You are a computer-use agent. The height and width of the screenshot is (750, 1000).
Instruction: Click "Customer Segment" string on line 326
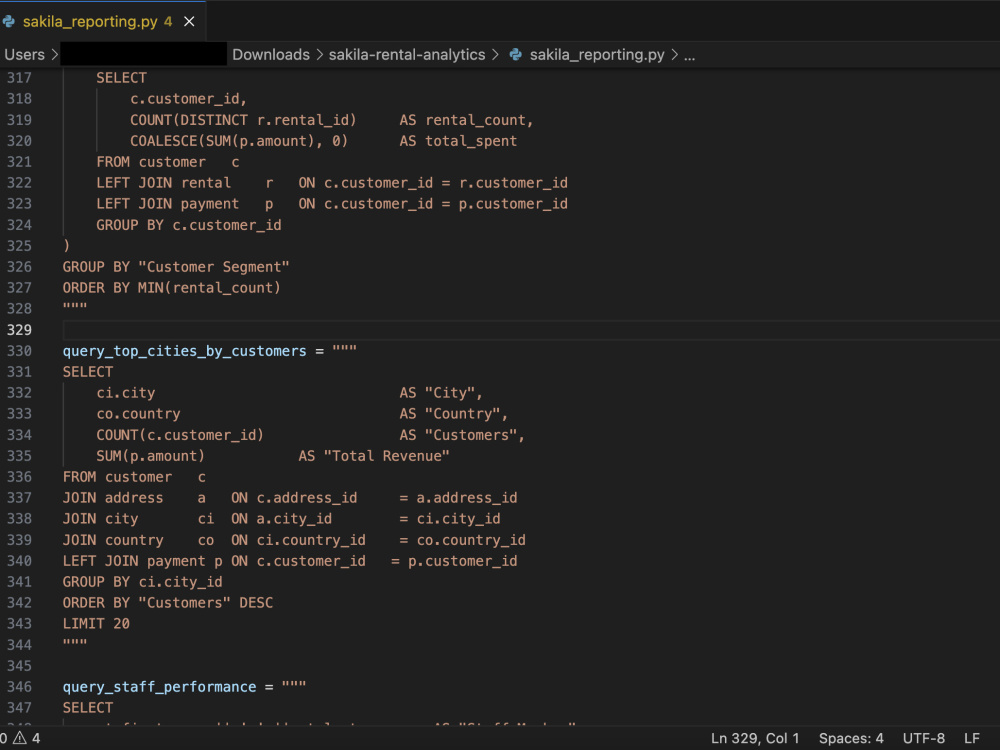pos(214,267)
